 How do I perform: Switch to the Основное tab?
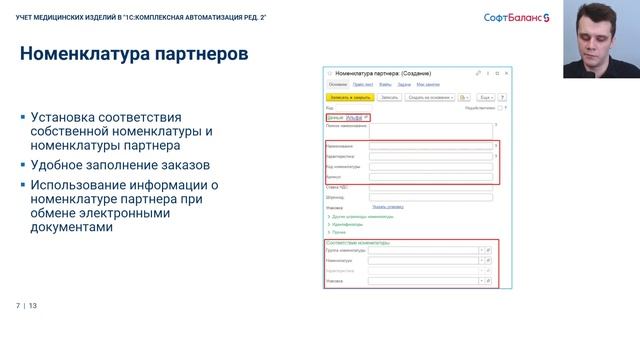[x=338, y=84]
